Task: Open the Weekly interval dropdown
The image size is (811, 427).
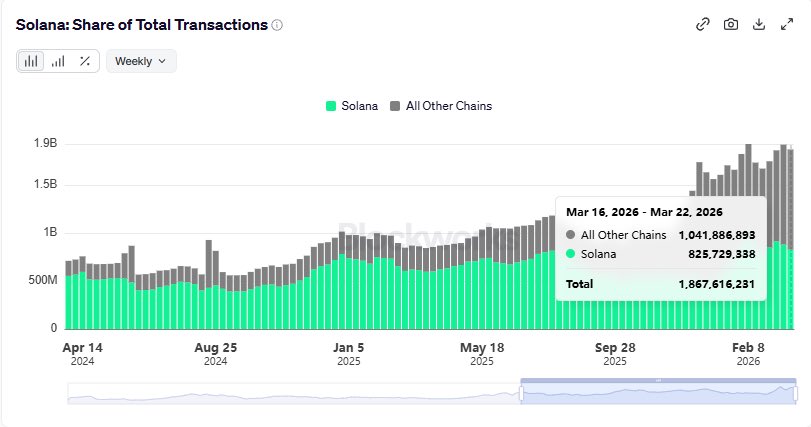Action: [x=141, y=61]
